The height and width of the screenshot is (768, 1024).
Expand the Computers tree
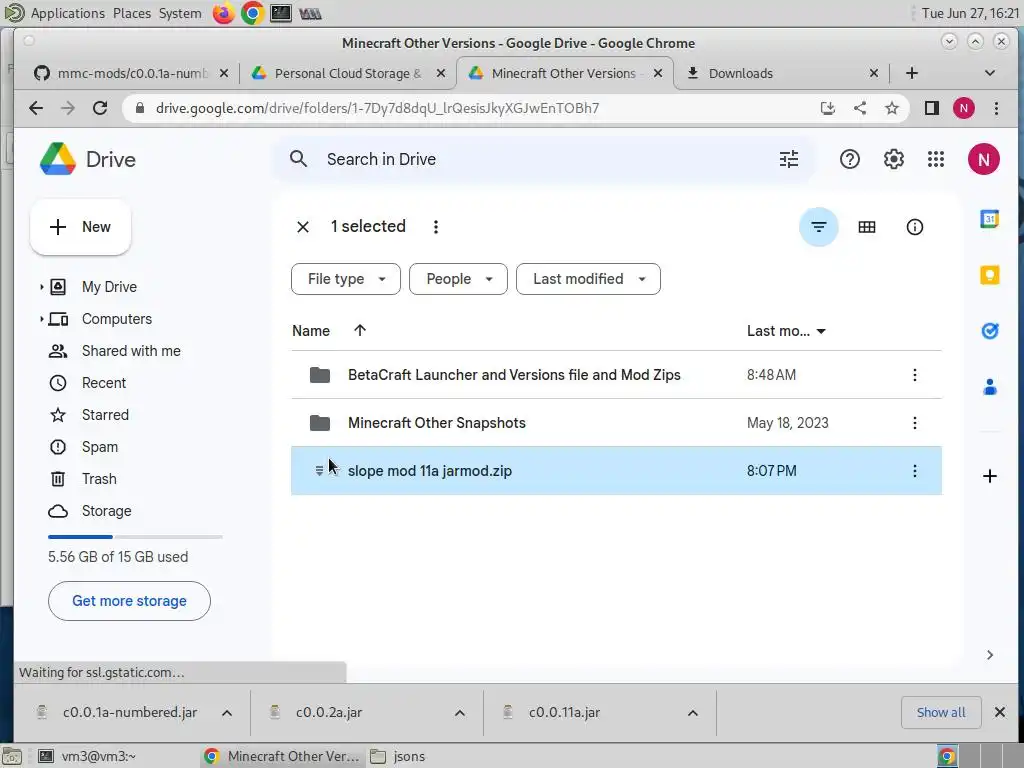pos(41,319)
